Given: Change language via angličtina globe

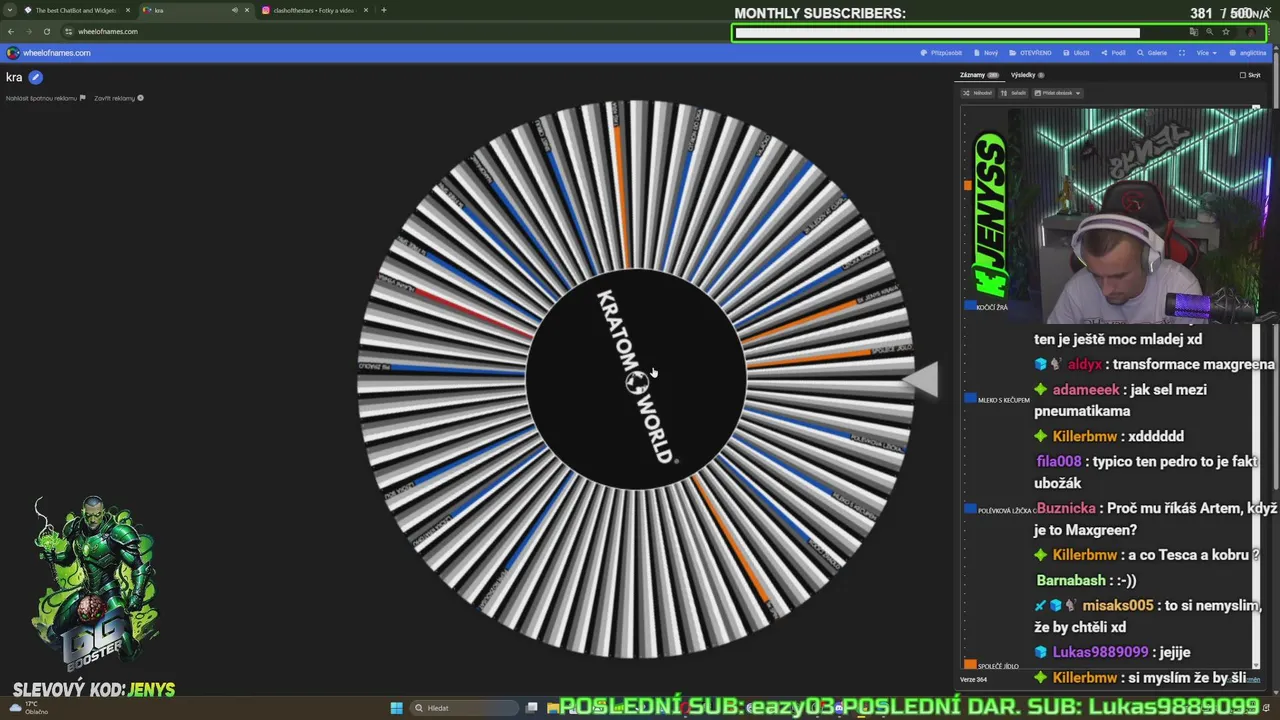Looking at the screenshot, I should coord(1247,53).
